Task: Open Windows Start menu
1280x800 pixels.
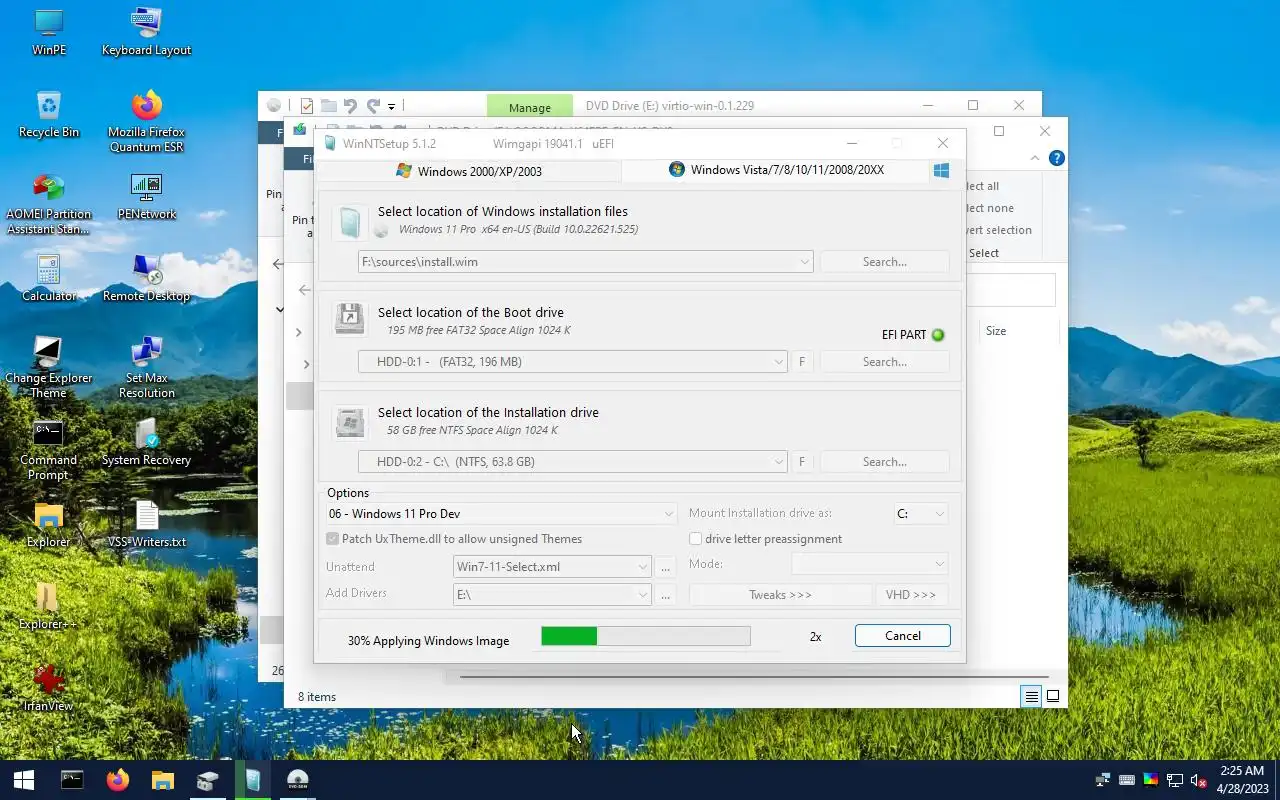Action: pyautogui.click(x=24, y=780)
